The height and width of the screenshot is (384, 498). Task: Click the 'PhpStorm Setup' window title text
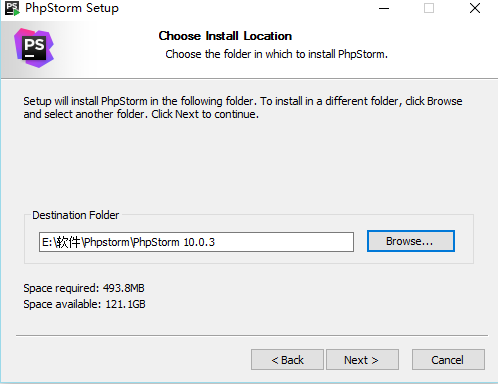point(72,8)
